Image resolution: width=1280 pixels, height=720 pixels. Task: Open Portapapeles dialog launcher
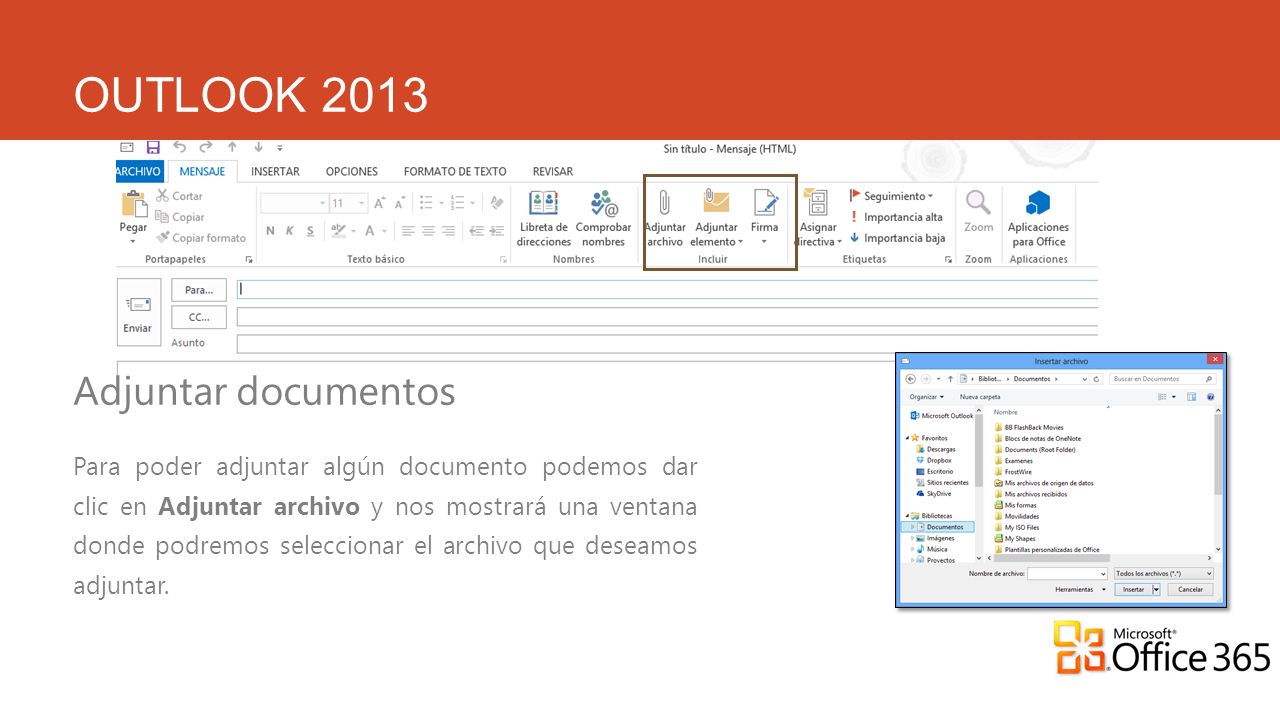(249, 259)
